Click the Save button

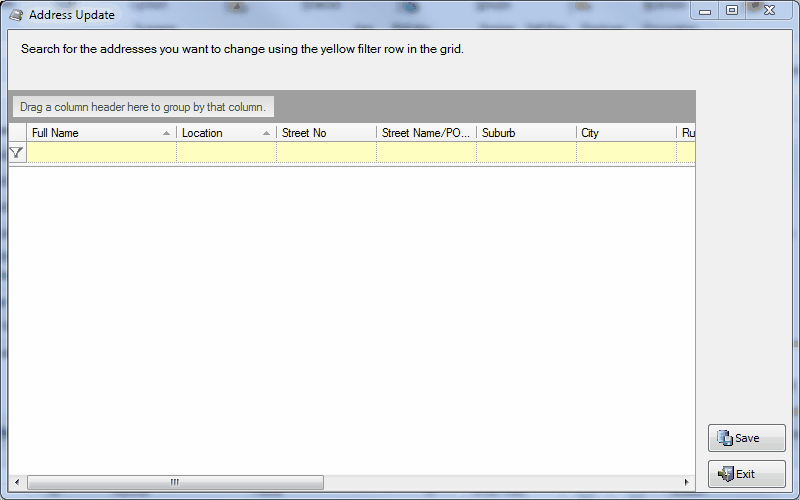pyautogui.click(x=746, y=438)
